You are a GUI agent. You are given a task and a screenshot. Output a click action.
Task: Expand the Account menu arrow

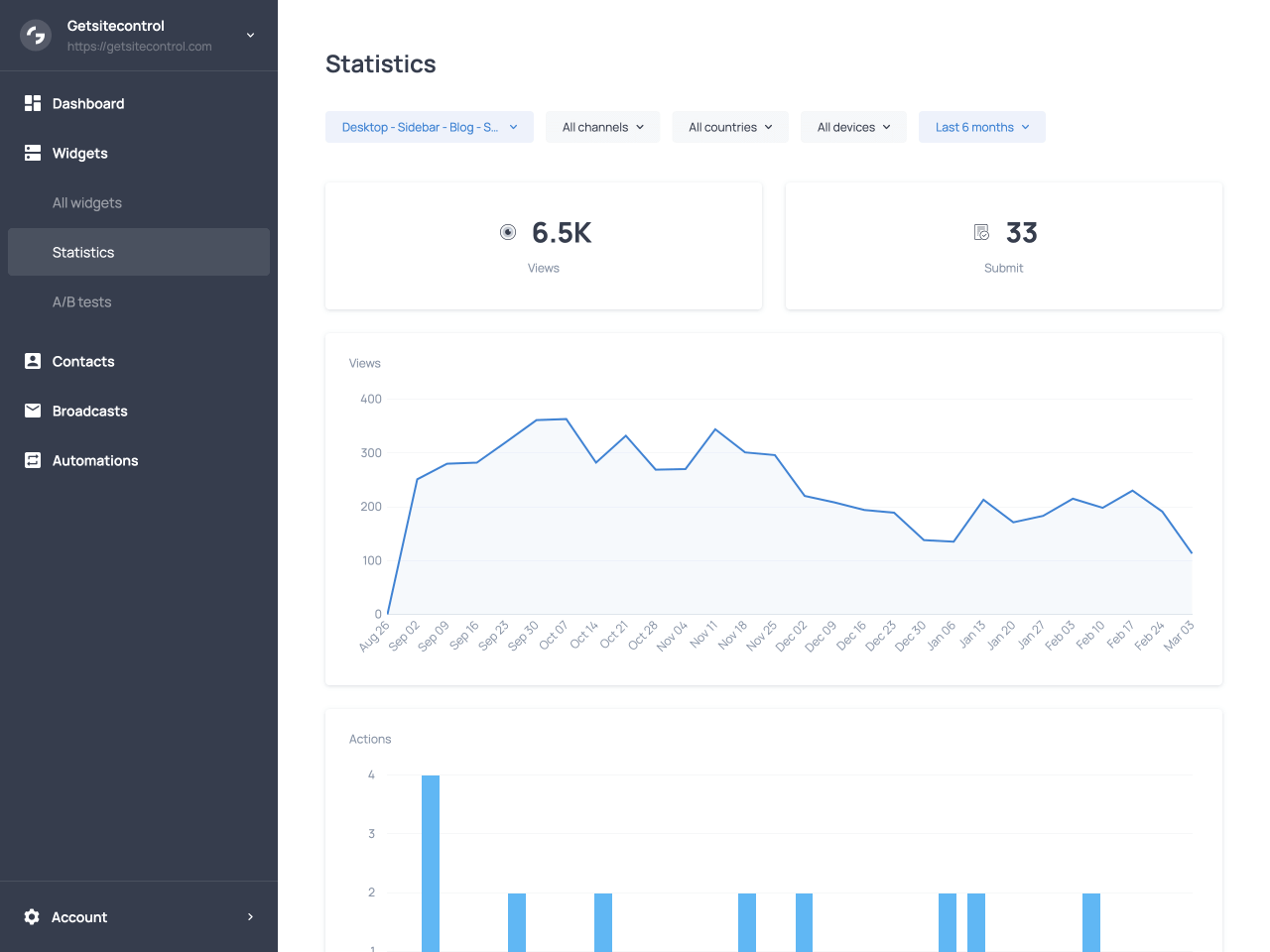(250, 917)
